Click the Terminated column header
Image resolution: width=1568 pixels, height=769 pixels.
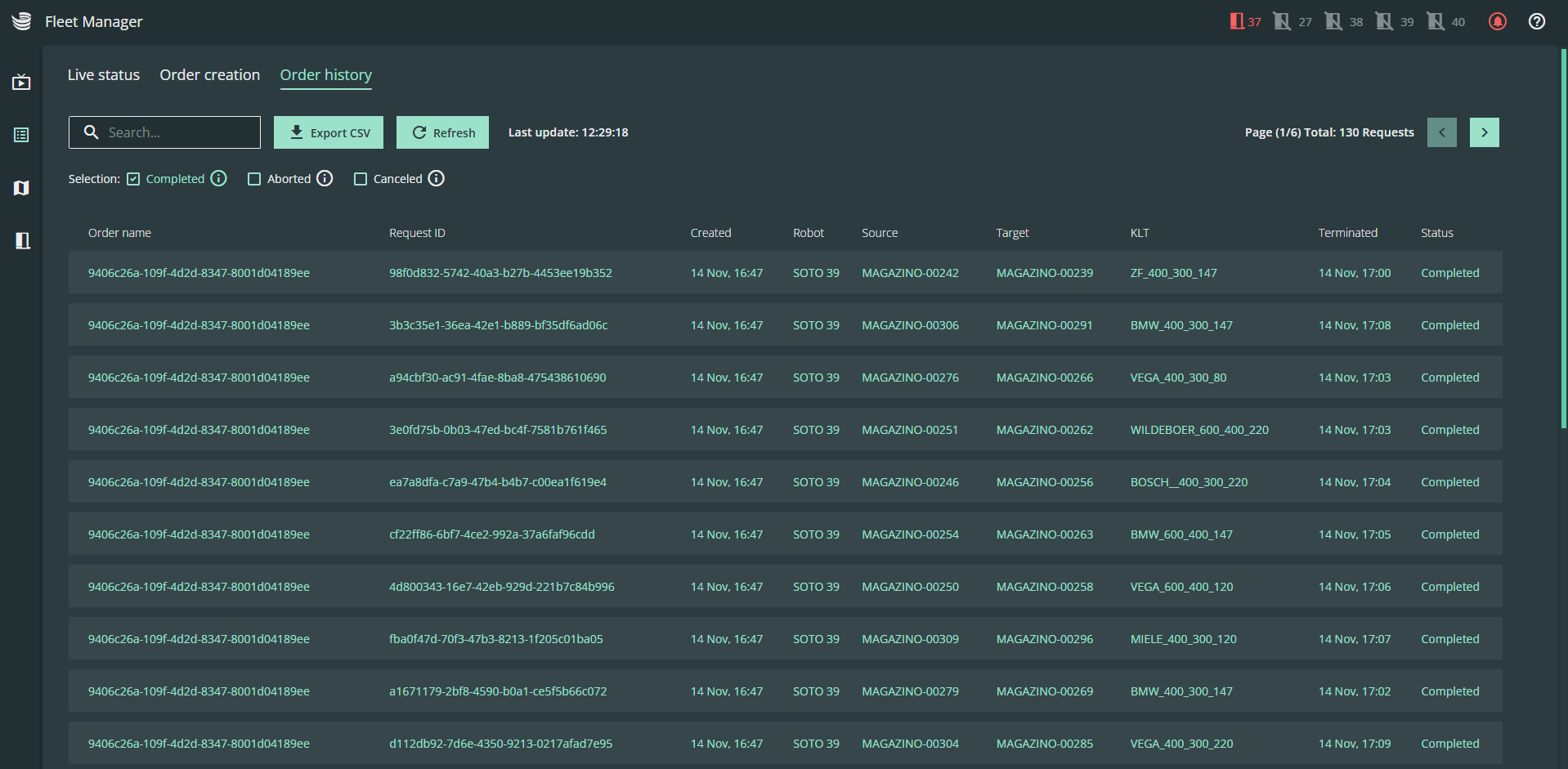1347,233
